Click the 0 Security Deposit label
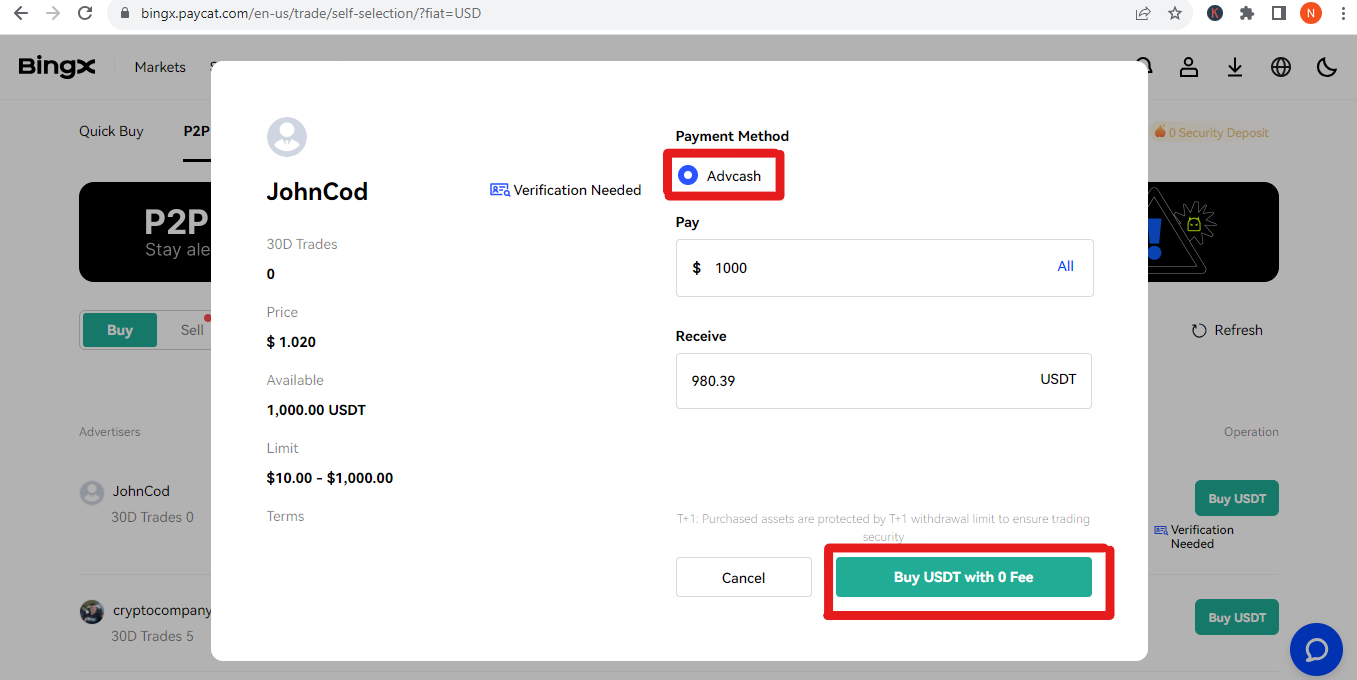The height and width of the screenshot is (680, 1357). [x=1211, y=132]
